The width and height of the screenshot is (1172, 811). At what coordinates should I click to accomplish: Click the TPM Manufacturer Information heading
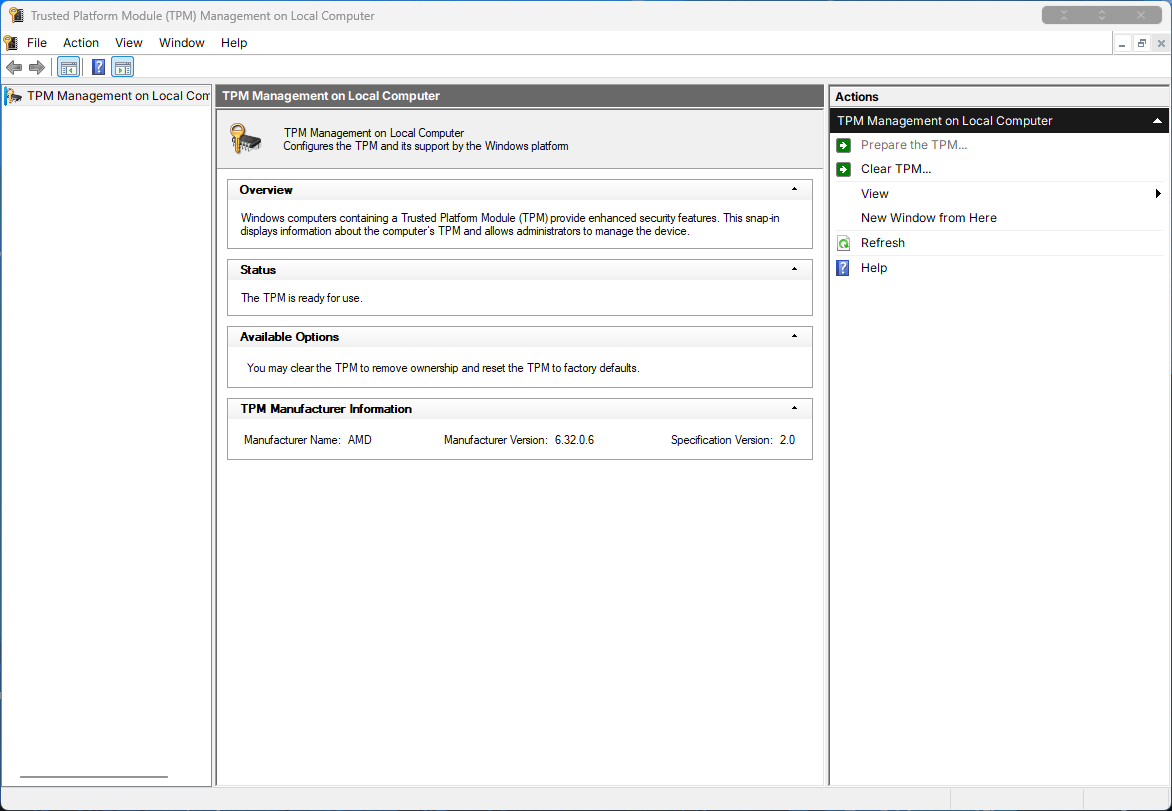326,408
